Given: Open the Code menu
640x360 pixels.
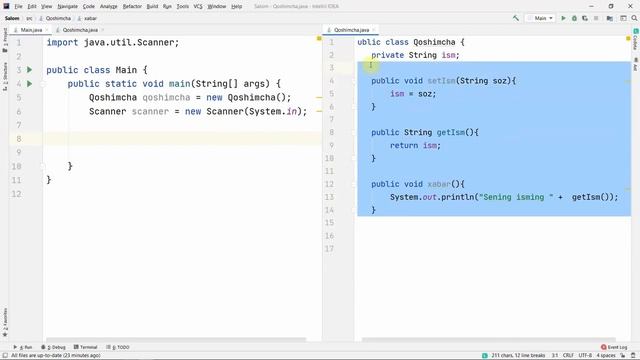Looking at the screenshot, I should coord(89,7).
